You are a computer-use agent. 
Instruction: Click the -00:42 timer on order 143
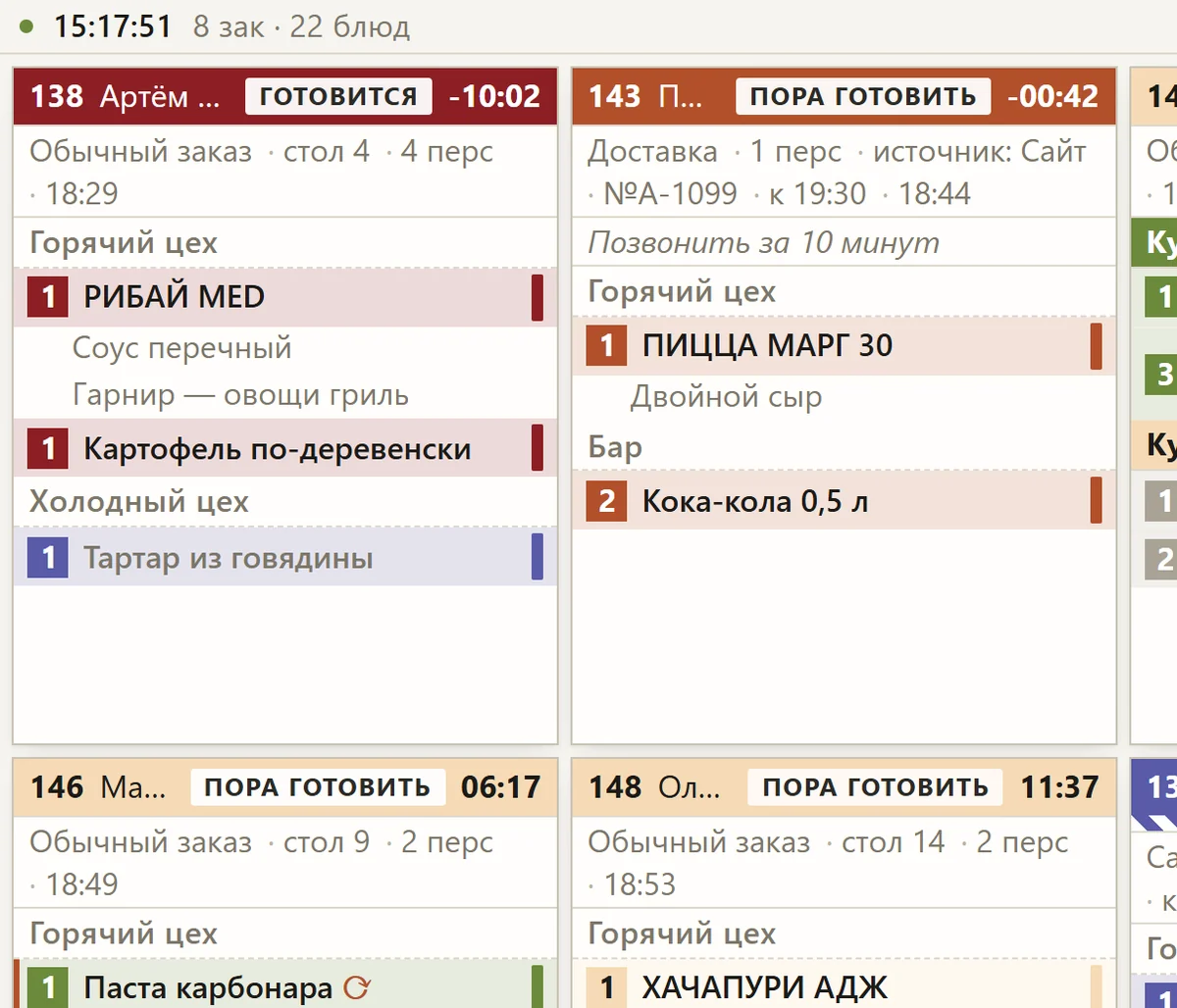pos(1053,96)
